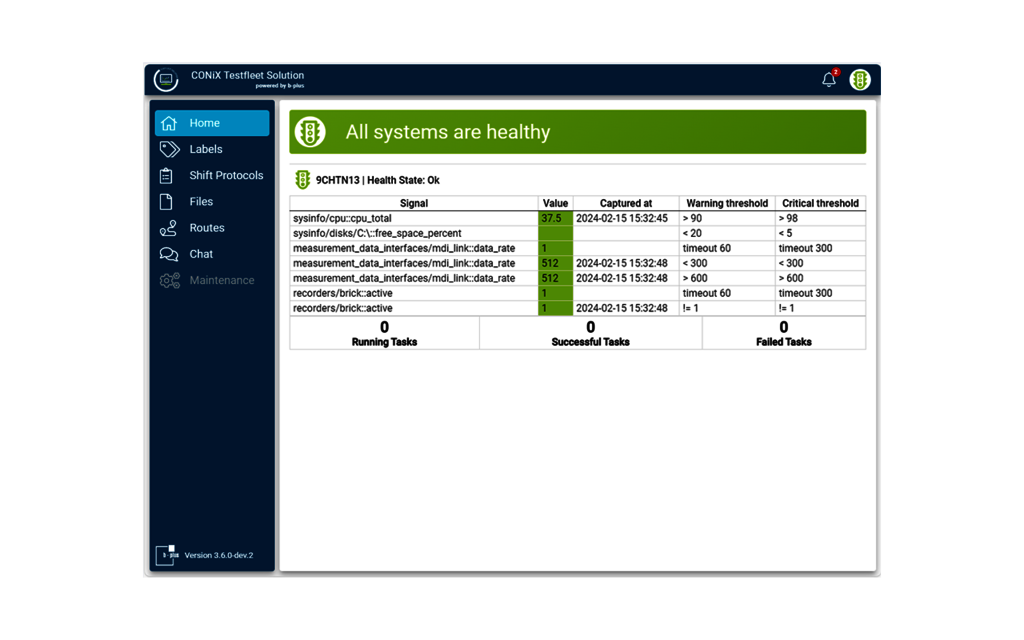This screenshot has width=1024, height=640.
Task: Click the Chat bubbles icon
Action: (x=169, y=254)
